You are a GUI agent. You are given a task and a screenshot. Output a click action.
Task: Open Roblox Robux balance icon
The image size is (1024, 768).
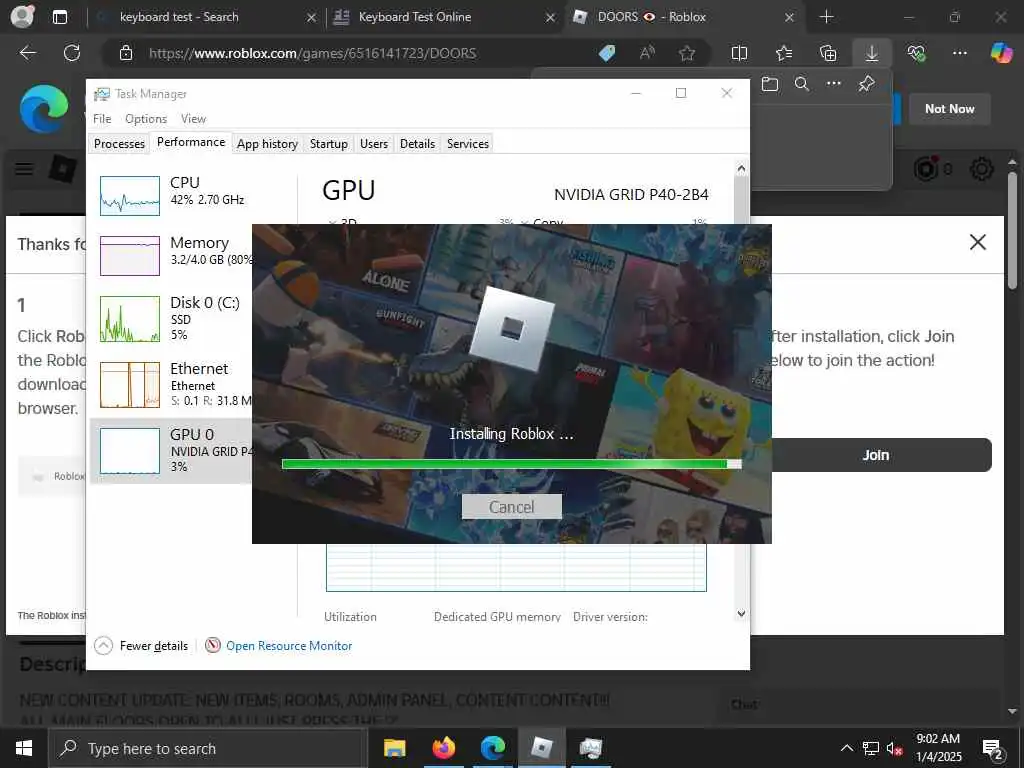926,169
